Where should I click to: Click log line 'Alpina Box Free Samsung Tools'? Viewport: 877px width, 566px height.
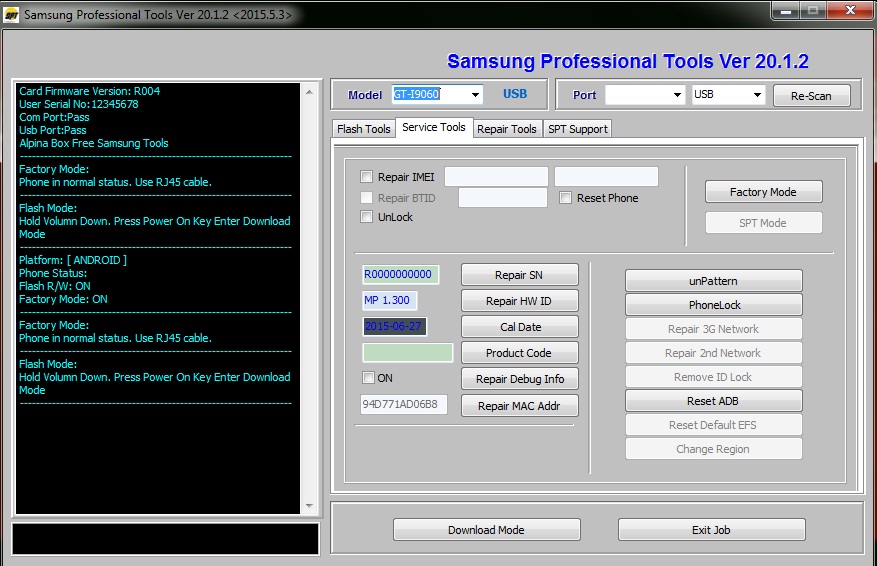[93, 143]
